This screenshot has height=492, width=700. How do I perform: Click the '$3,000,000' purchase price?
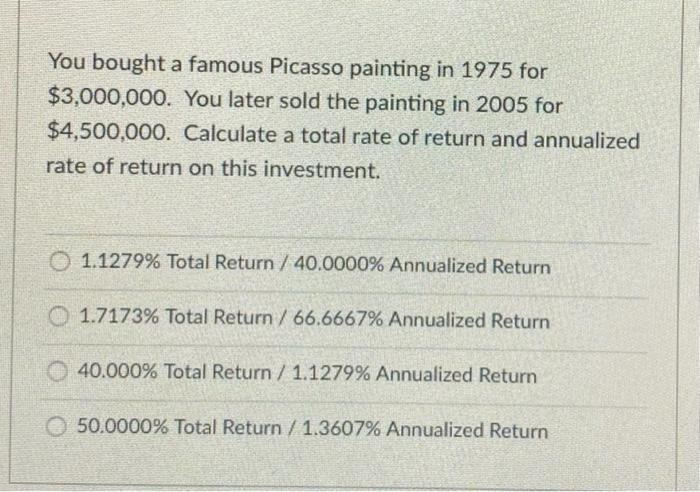point(108,97)
